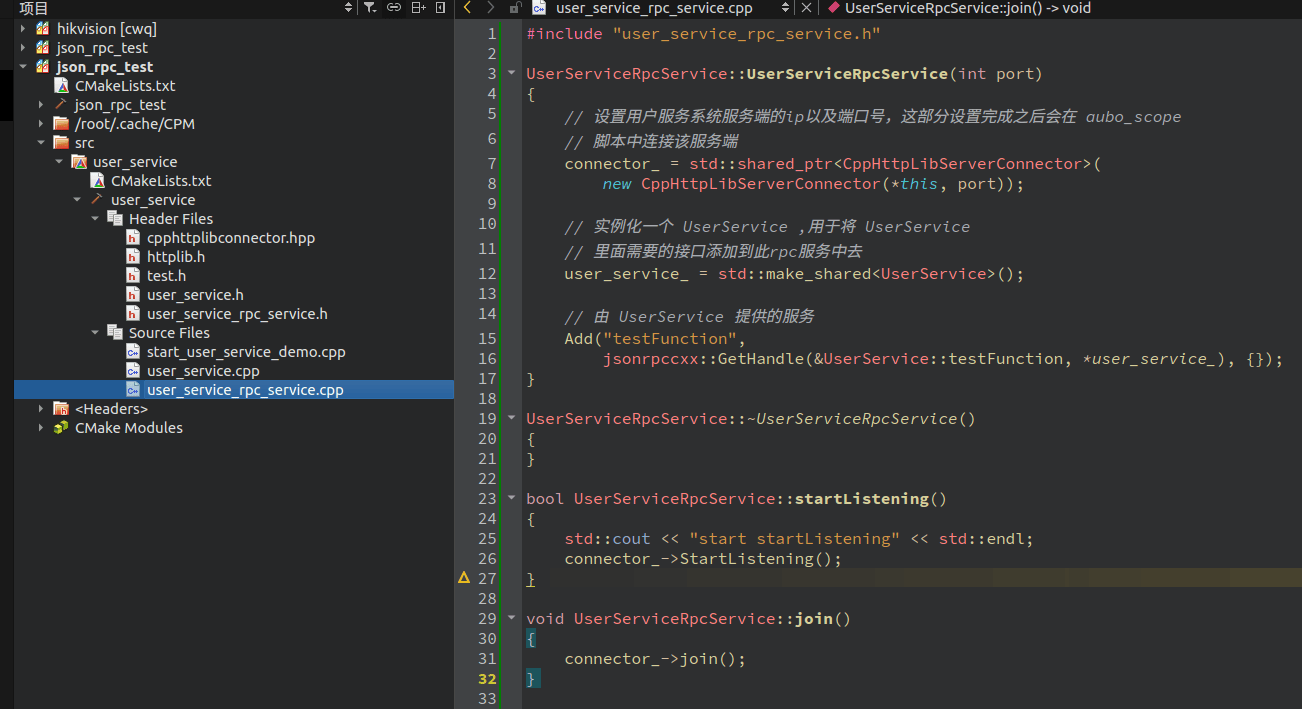Screen dimensions: 1302x709
Task: Click on line 31 connector_->join() code
Action: click(x=655, y=659)
